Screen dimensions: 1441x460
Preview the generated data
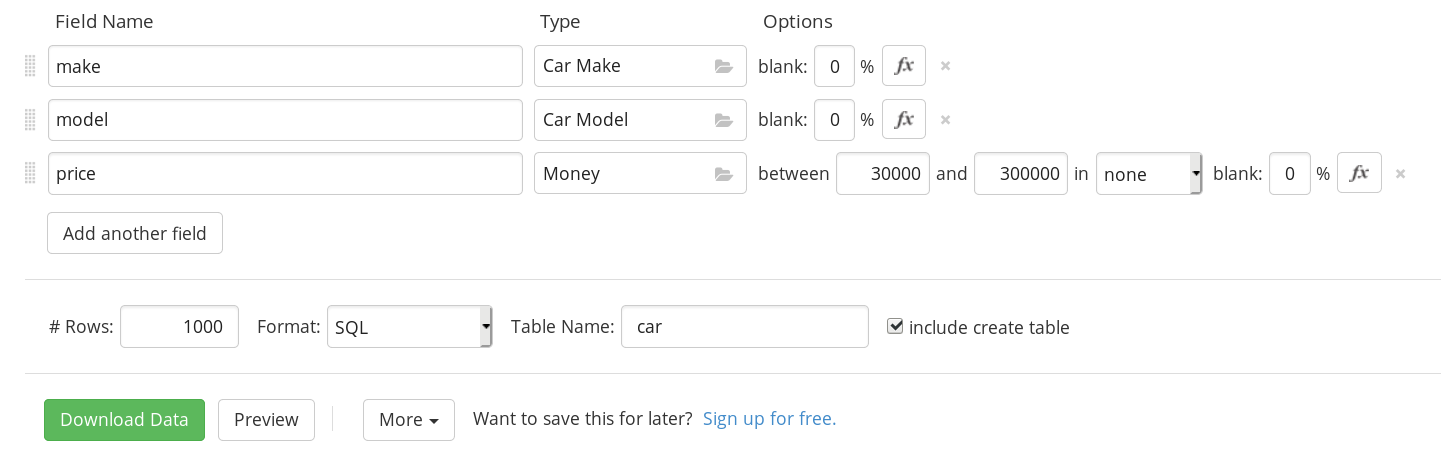(x=266, y=420)
